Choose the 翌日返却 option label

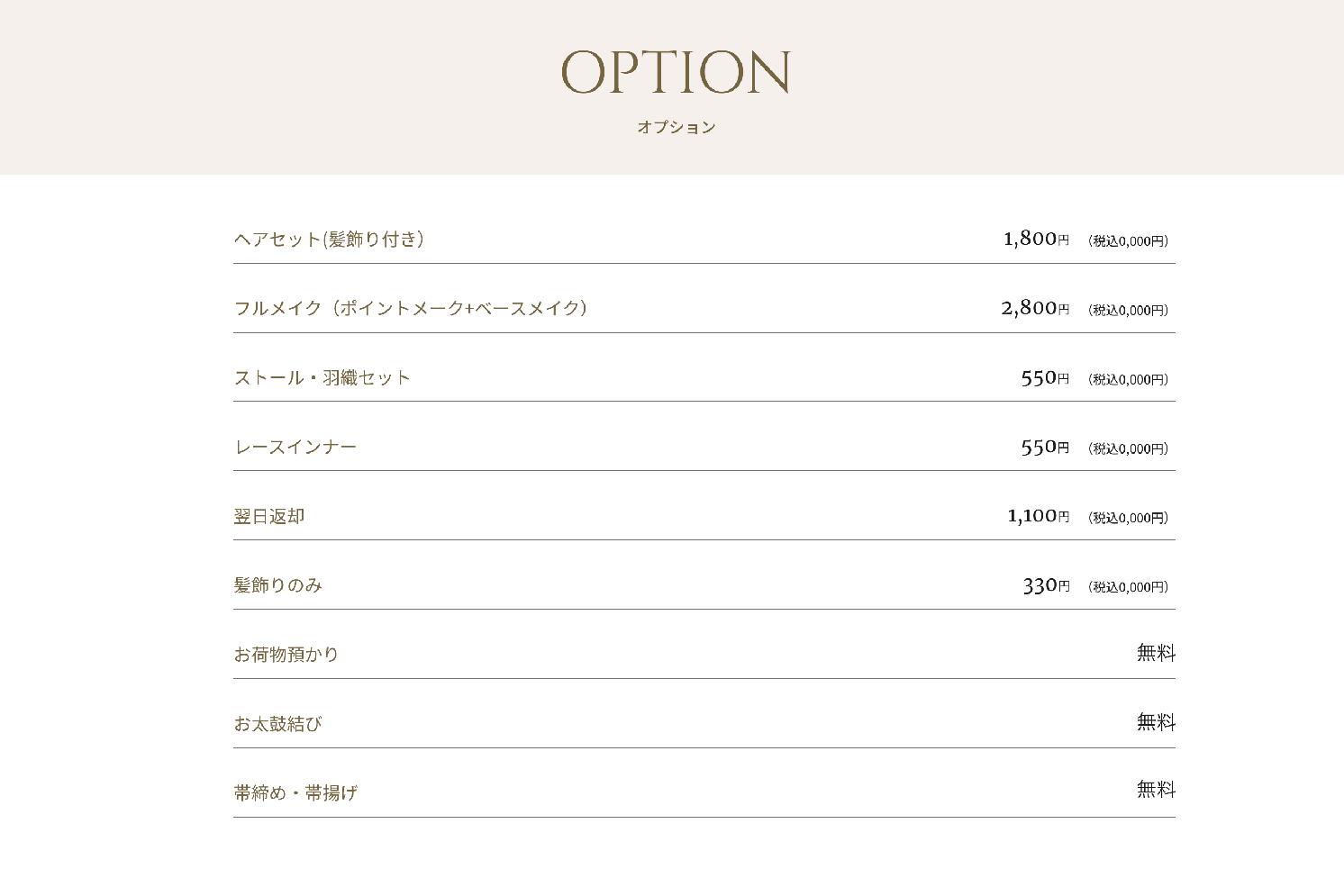(269, 517)
